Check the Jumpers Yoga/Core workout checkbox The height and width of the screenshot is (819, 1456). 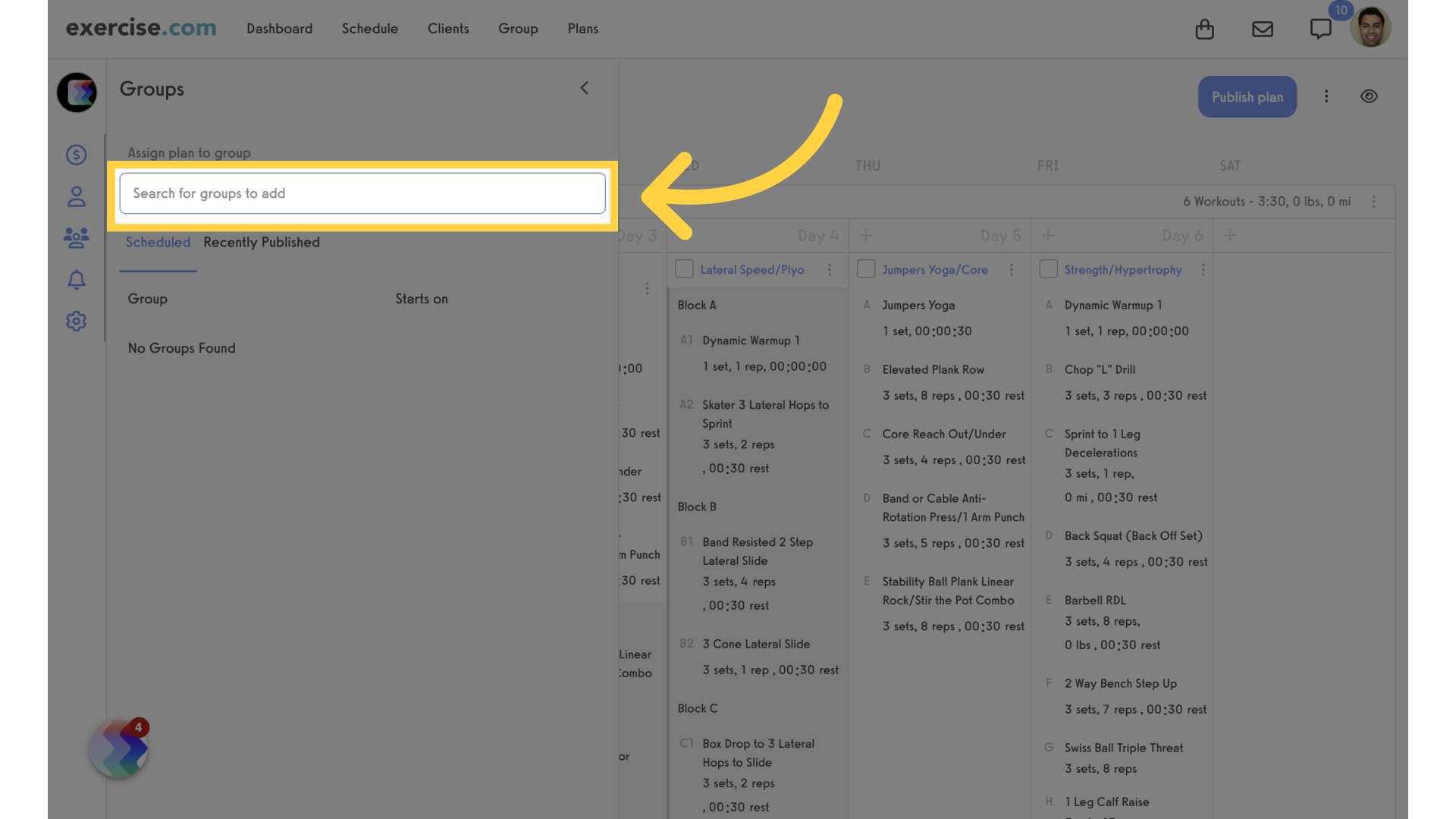866,269
